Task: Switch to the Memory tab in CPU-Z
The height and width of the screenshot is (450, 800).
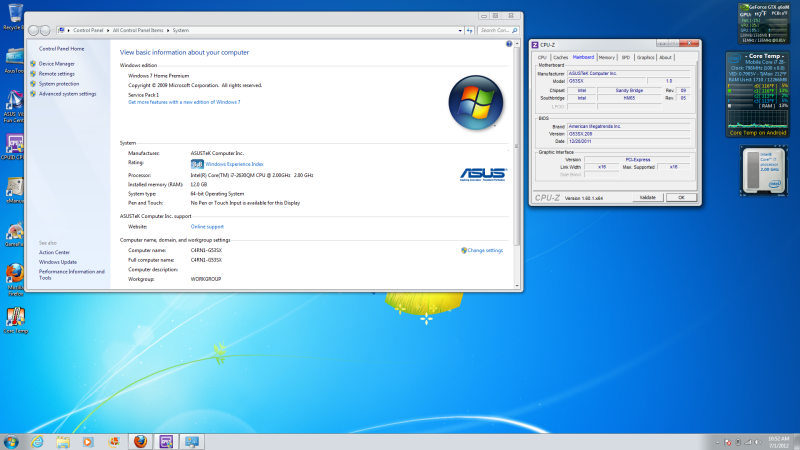Action: pos(607,58)
